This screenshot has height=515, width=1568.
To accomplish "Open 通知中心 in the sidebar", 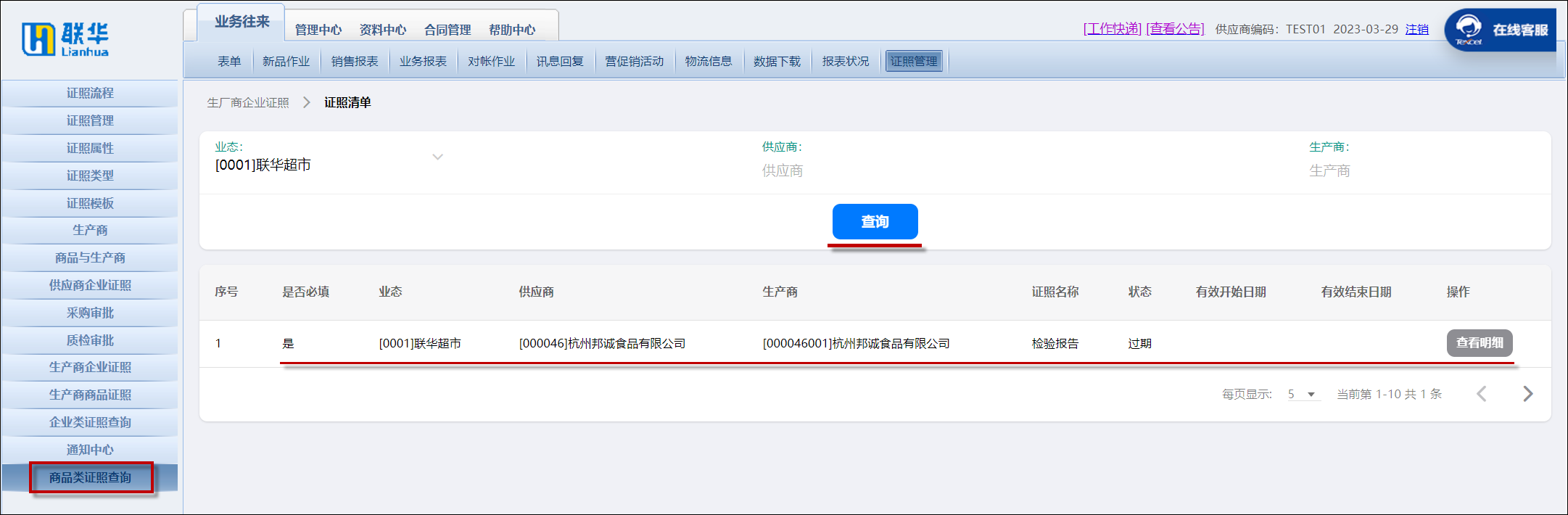I will click(x=90, y=450).
